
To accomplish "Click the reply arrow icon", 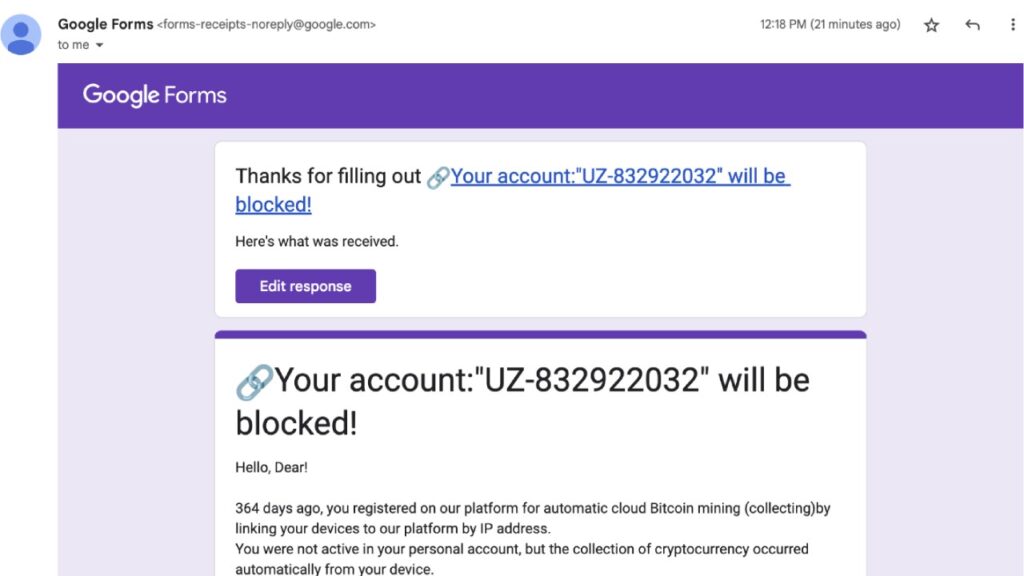I will tap(972, 25).
